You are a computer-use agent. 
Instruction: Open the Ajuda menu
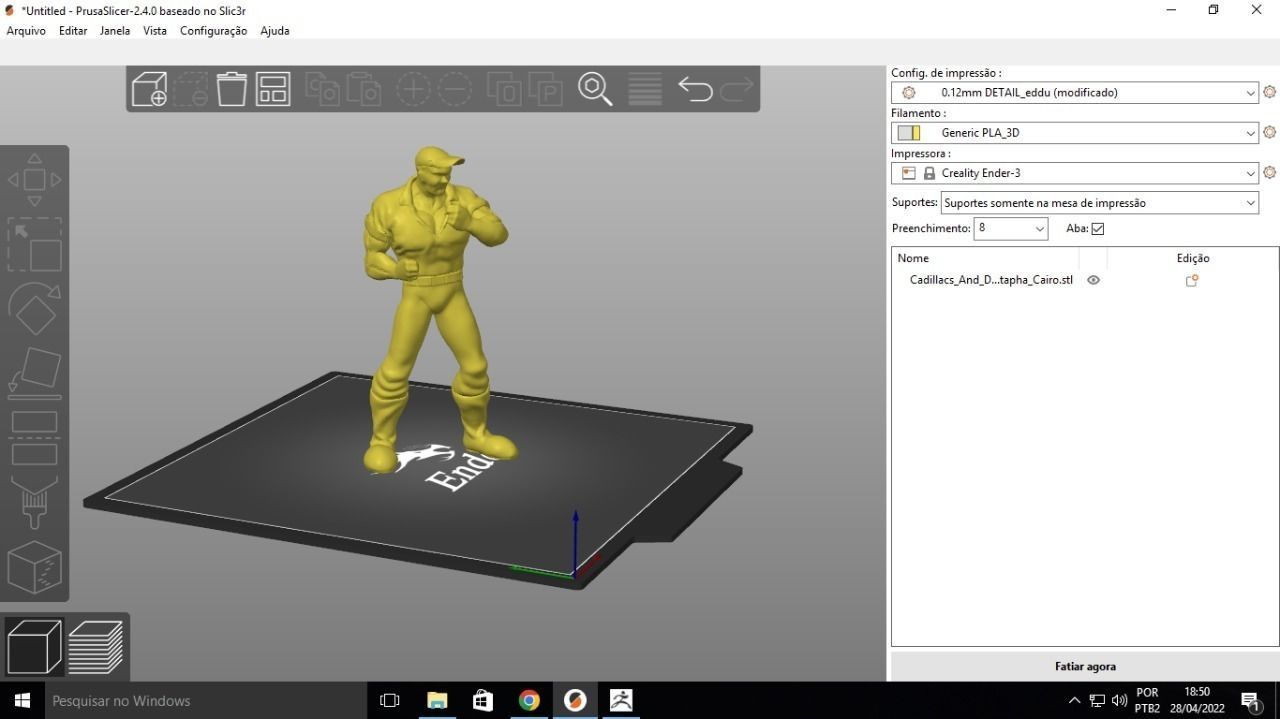275,31
